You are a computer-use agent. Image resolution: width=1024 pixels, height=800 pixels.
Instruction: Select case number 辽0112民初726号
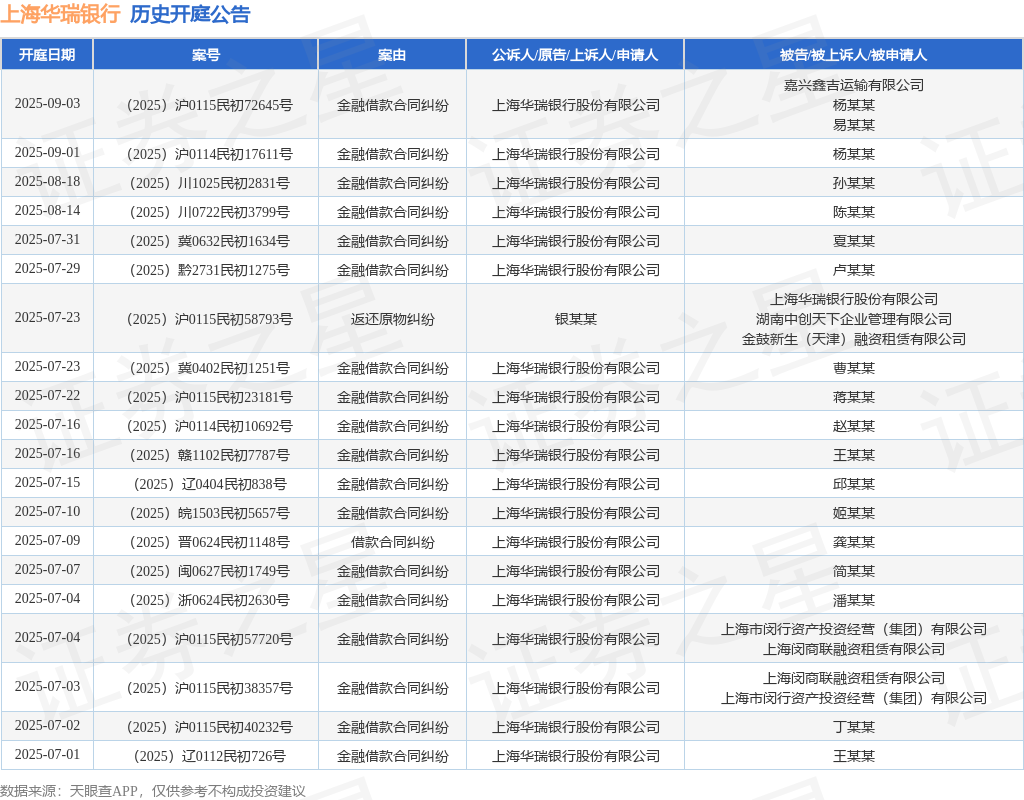point(210,756)
